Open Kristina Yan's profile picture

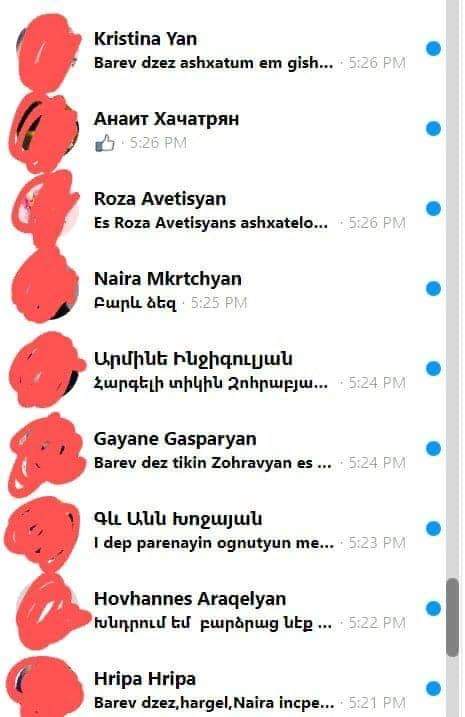46,50
